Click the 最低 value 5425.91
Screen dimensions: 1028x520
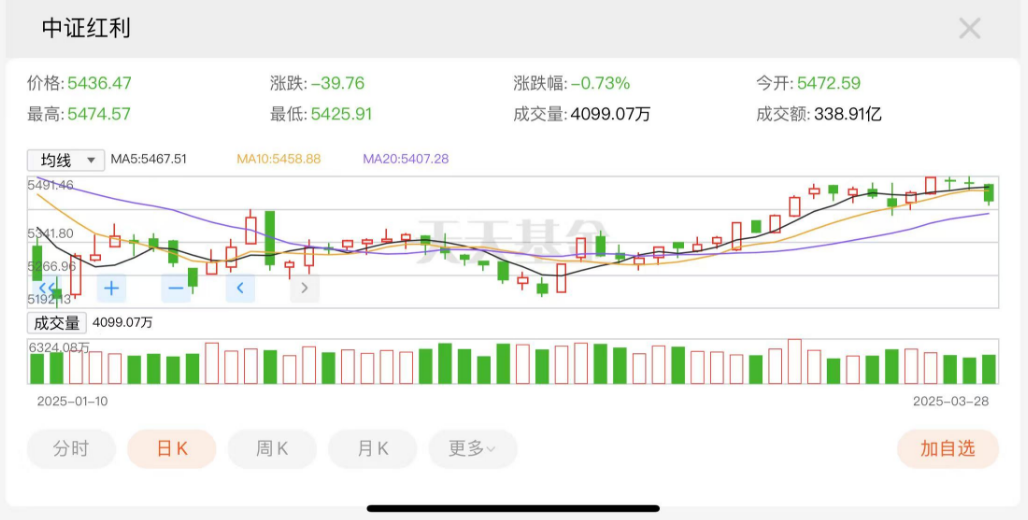click(x=341, y=114)
